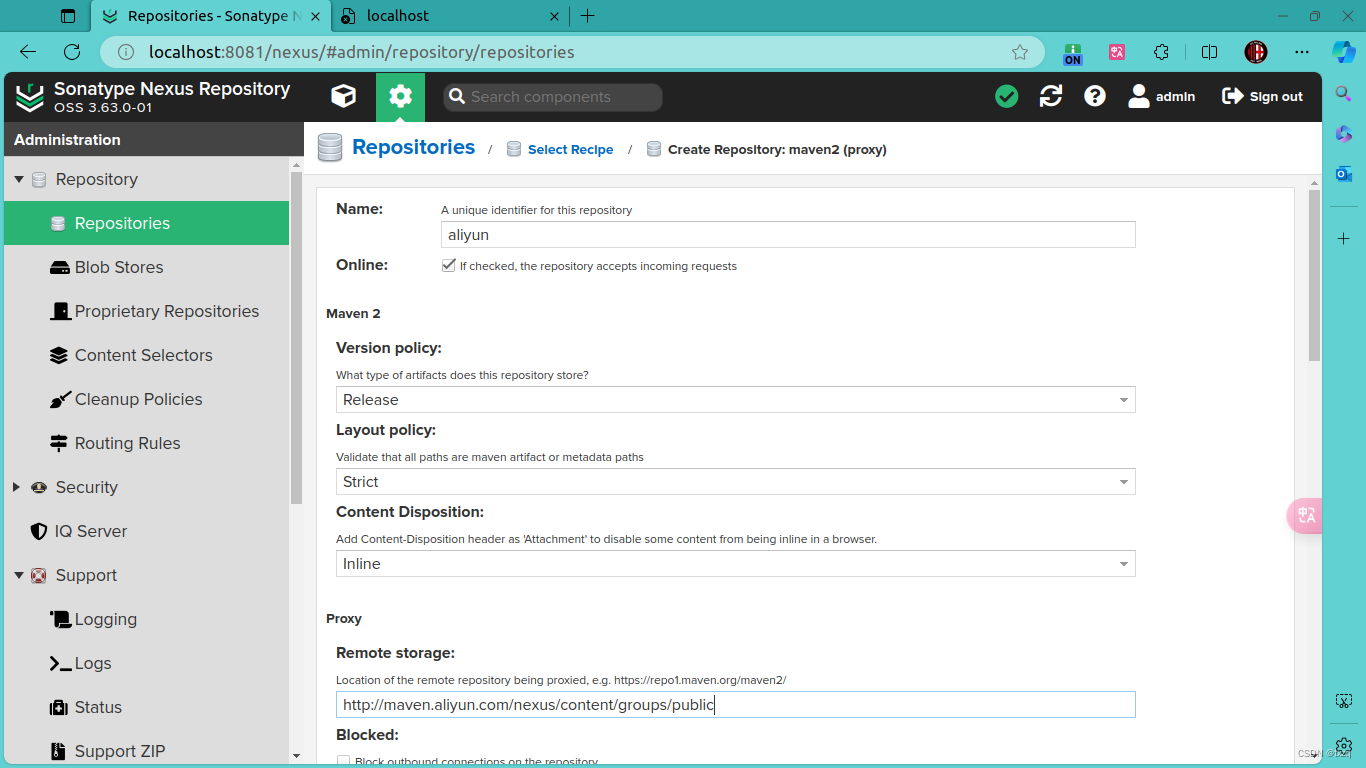The width and height of the screenshot is (1366, 768).
Task: Bookmark this page with the star icon
Action: (x=1020, y=52)
